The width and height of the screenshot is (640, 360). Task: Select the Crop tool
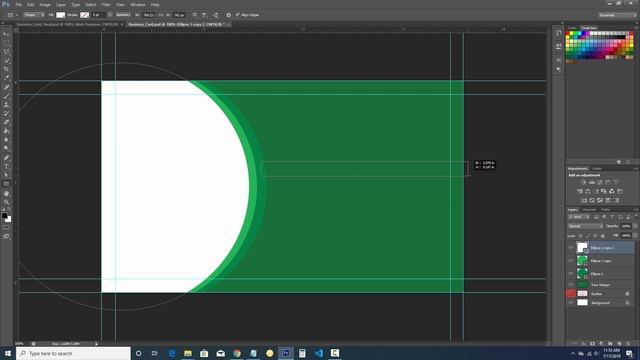tap(6, 69)
